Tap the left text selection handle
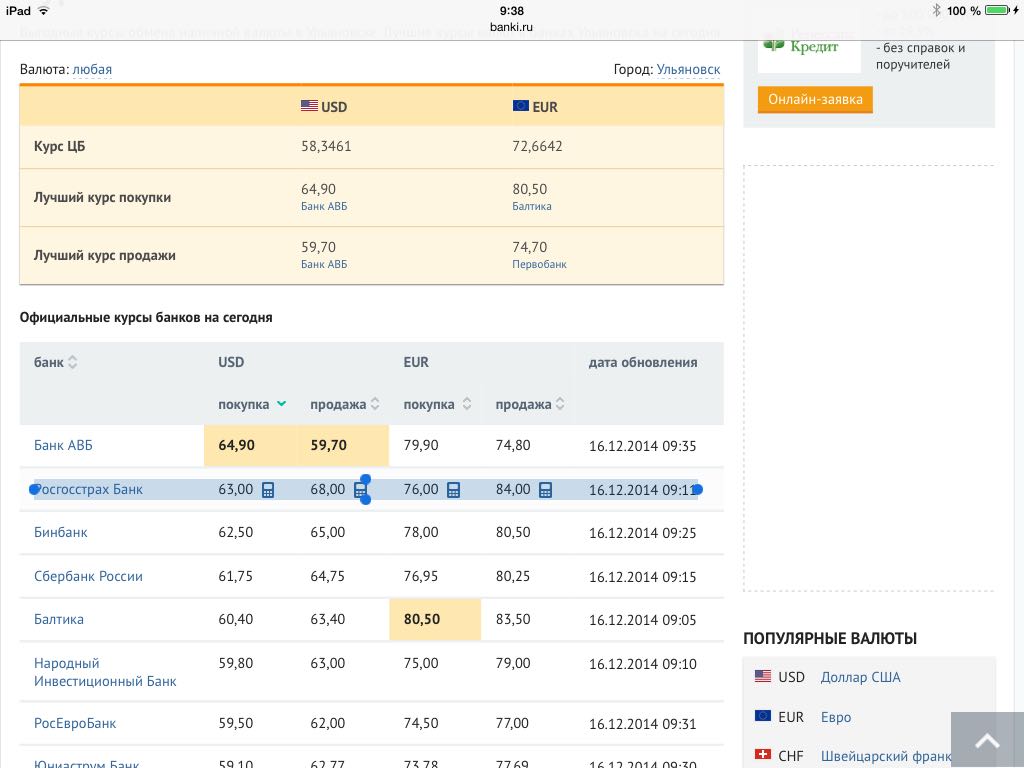The width and height of the screenshot is (1024, 768). point(35,489)
